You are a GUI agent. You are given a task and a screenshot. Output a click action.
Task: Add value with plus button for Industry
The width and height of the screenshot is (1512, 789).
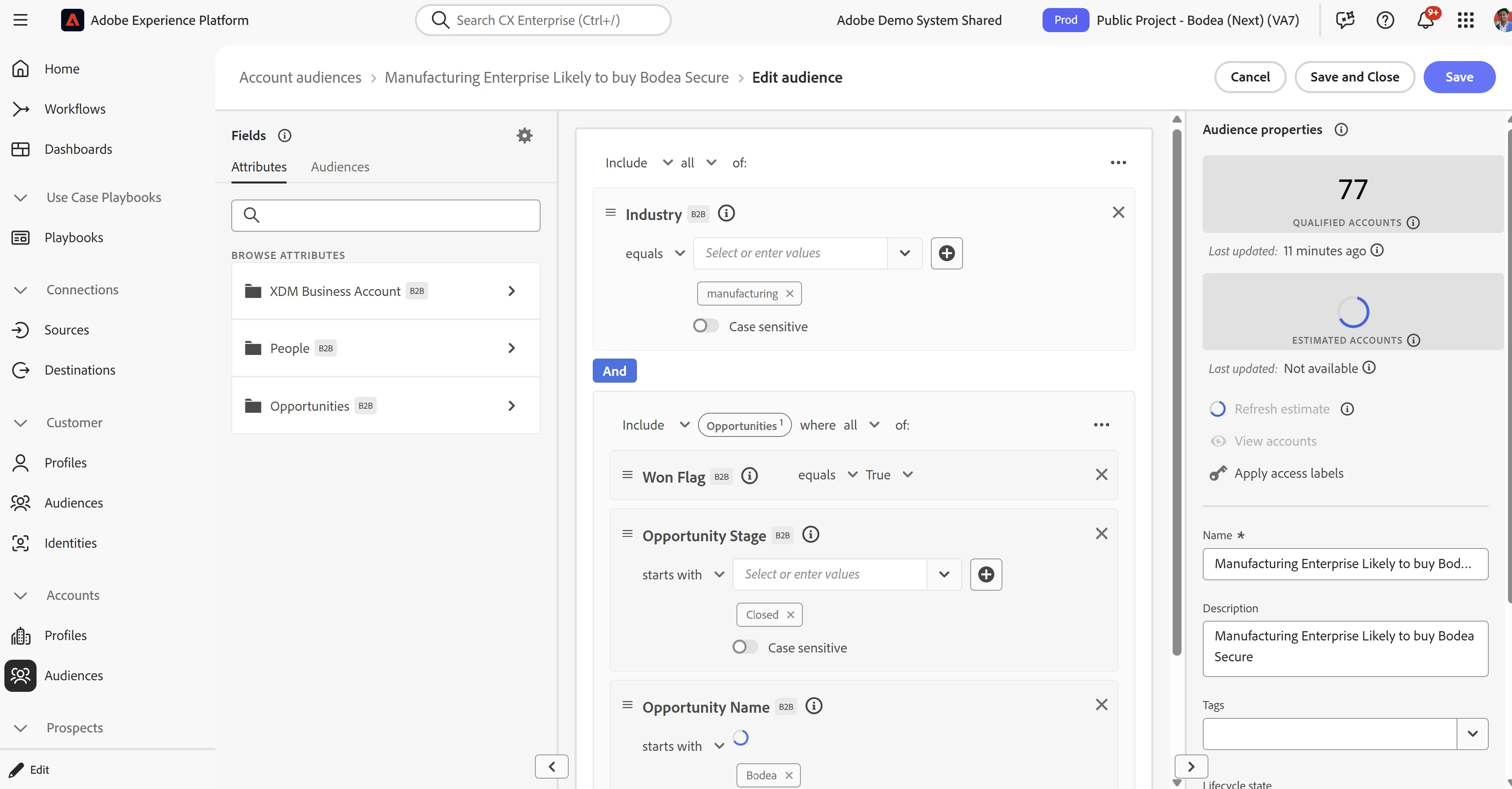click(x=947, y=253)
